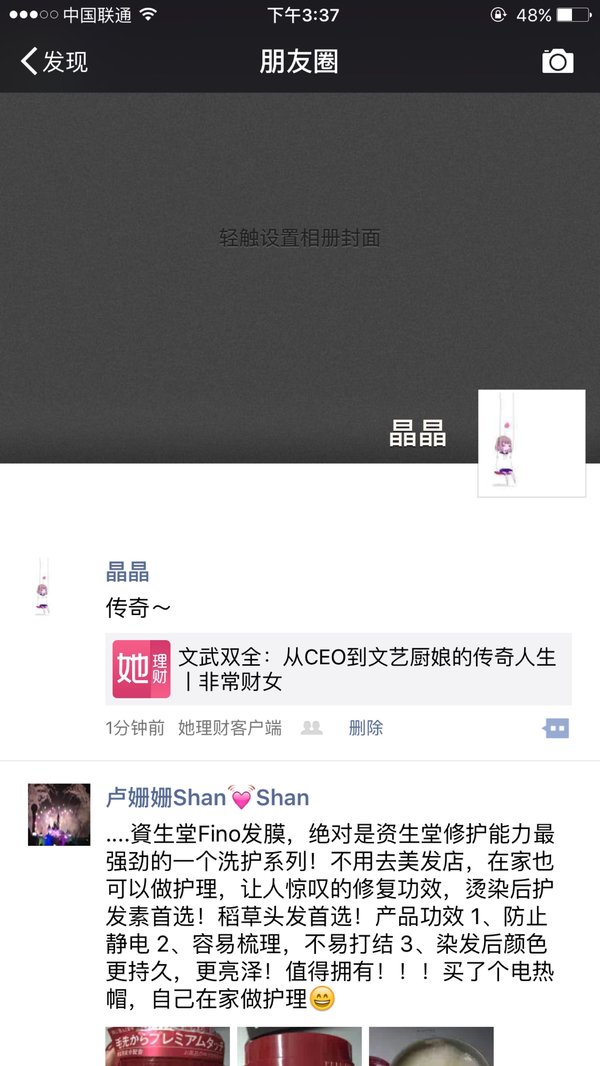This screenshot has height=1066, width=600.
Task: Tap the 资生堂Fino发膜 post text
Action: 330,916
